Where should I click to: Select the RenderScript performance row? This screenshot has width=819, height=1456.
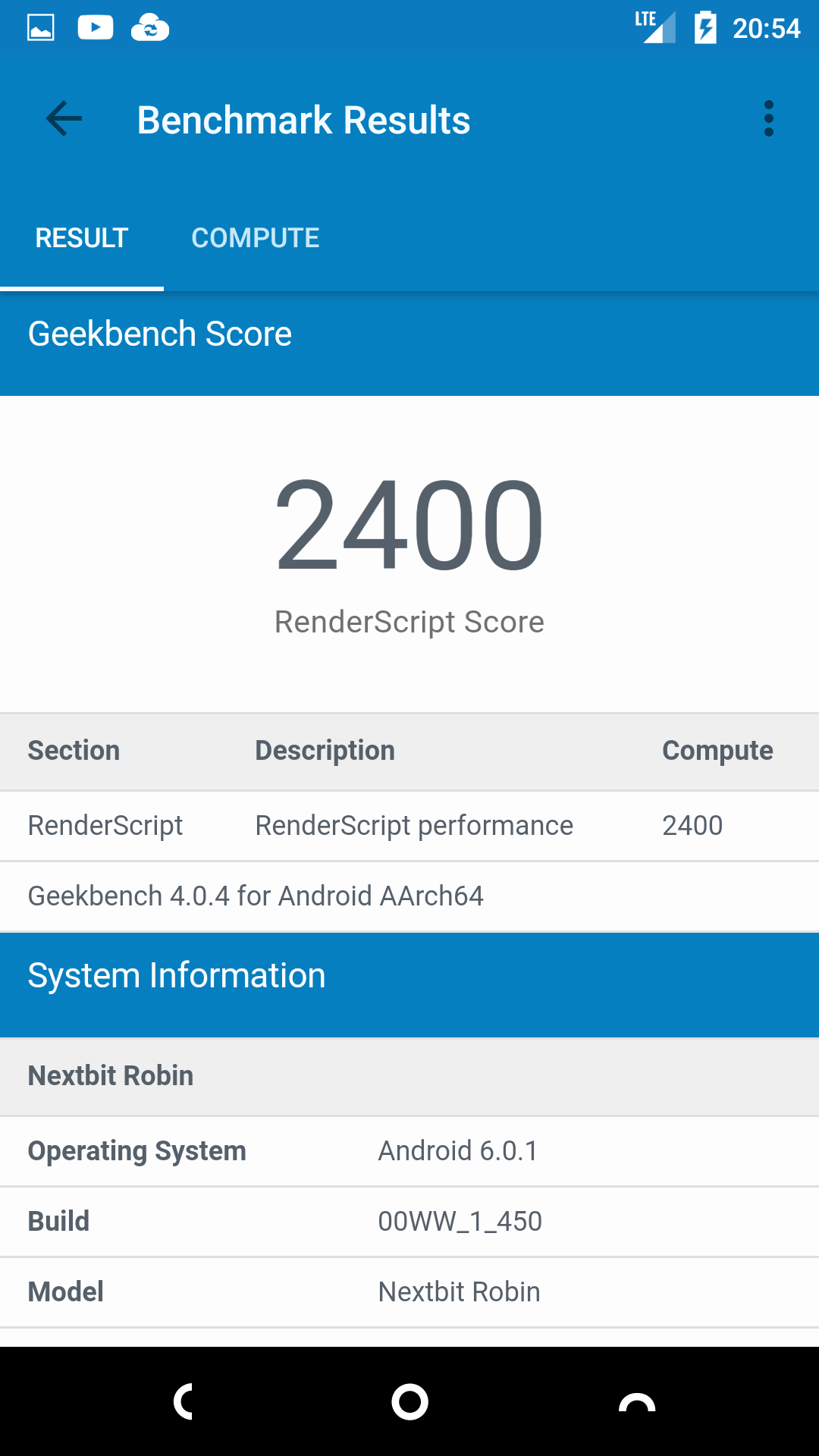[x=409, y=826]
